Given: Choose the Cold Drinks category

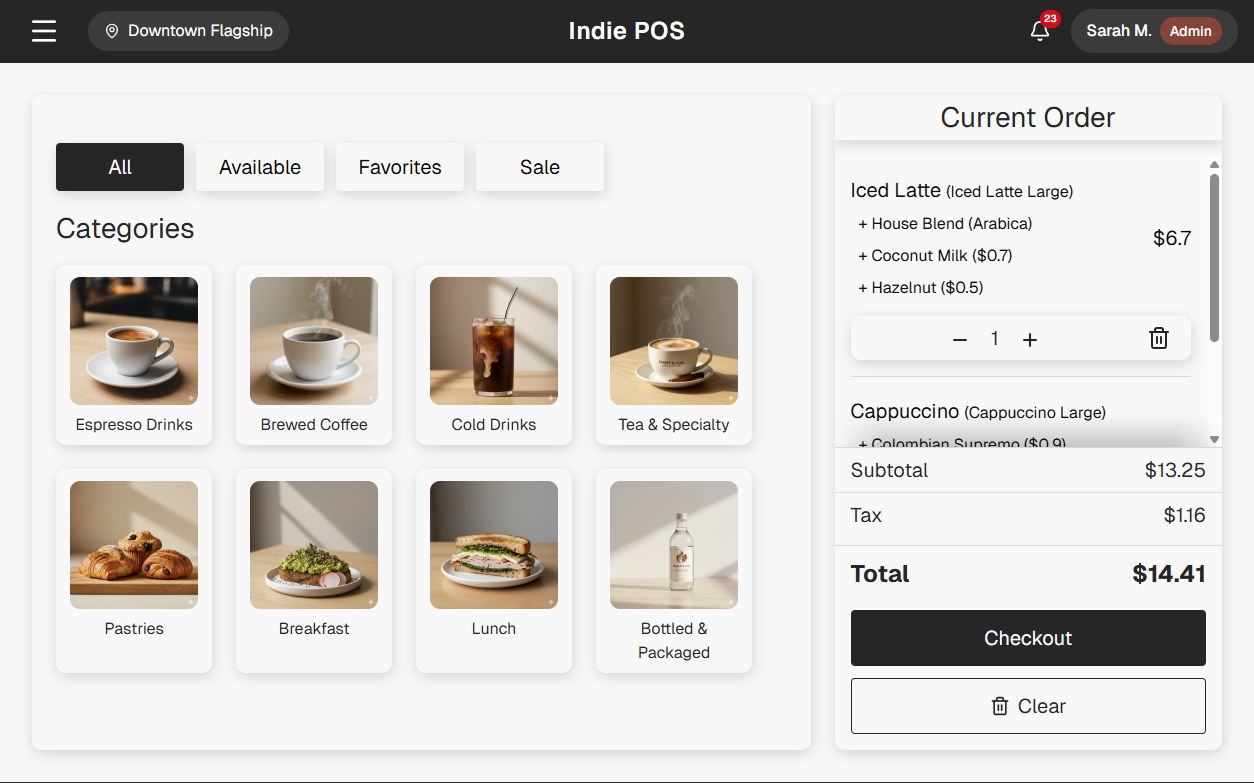Looking at the screenshot, I should coord(494,355).
